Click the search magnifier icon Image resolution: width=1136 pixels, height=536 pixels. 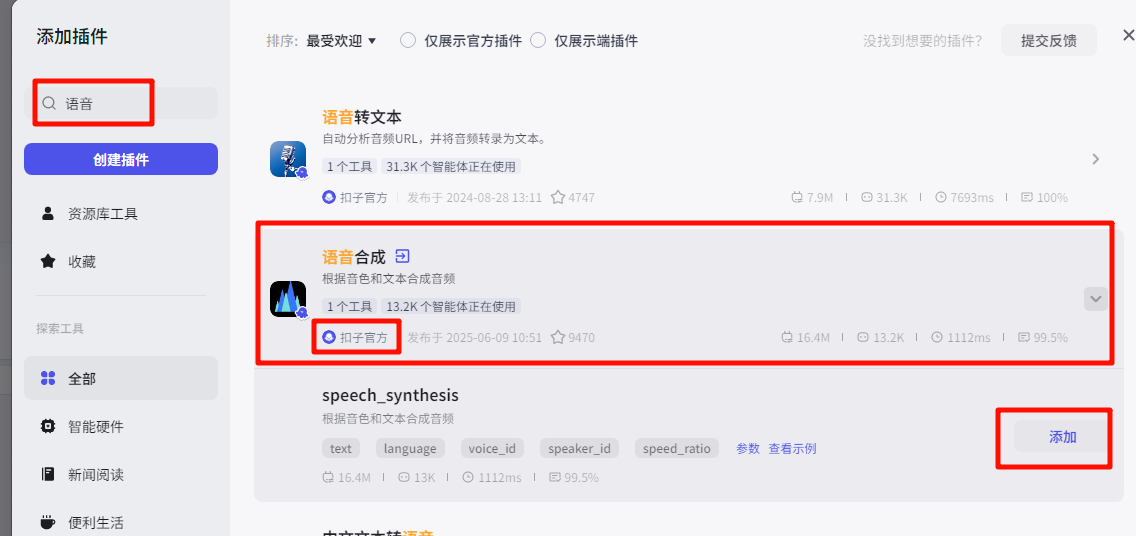tap(49, 103)
